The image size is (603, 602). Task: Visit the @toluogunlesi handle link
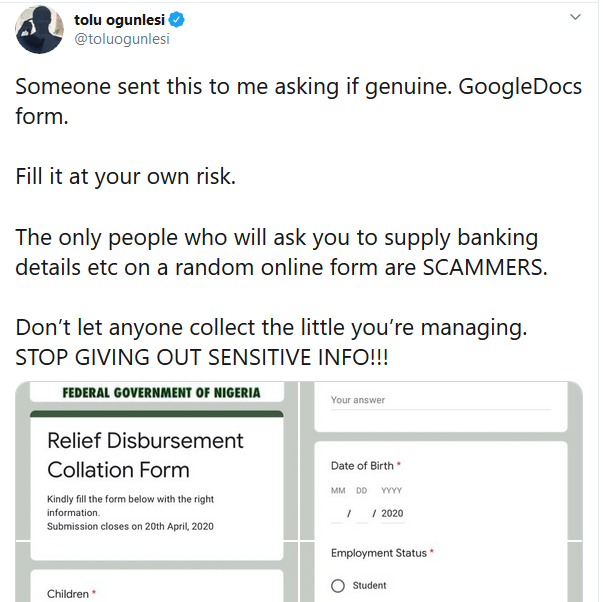tap(122, 39)
